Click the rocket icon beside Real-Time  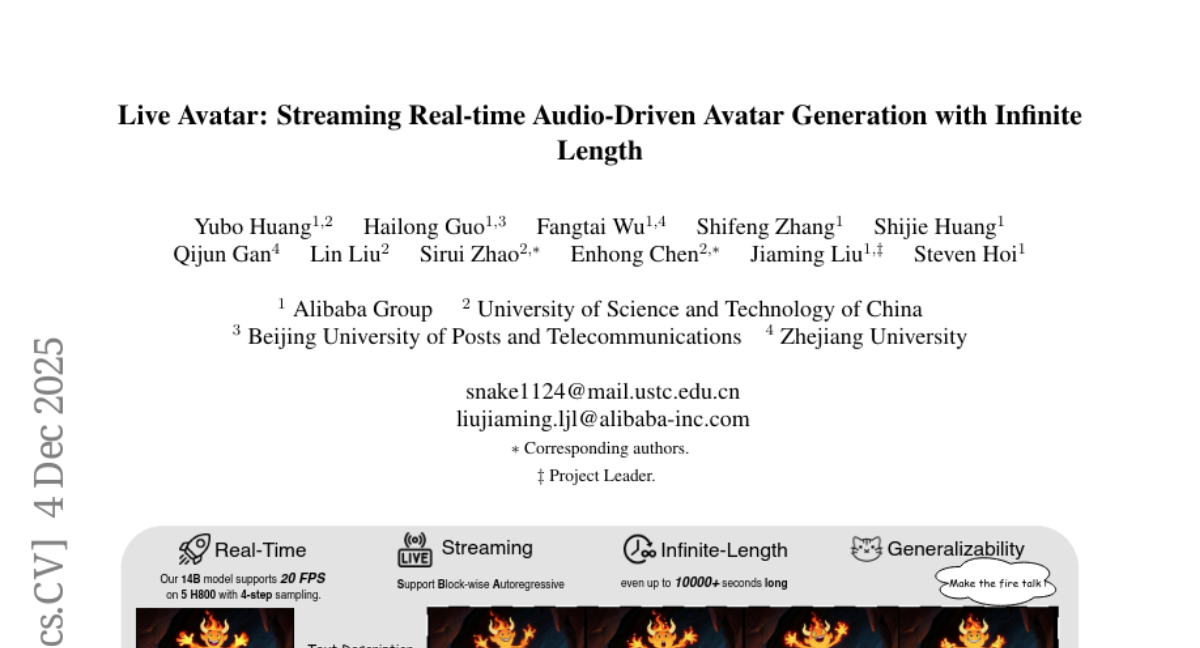(194, 549)
